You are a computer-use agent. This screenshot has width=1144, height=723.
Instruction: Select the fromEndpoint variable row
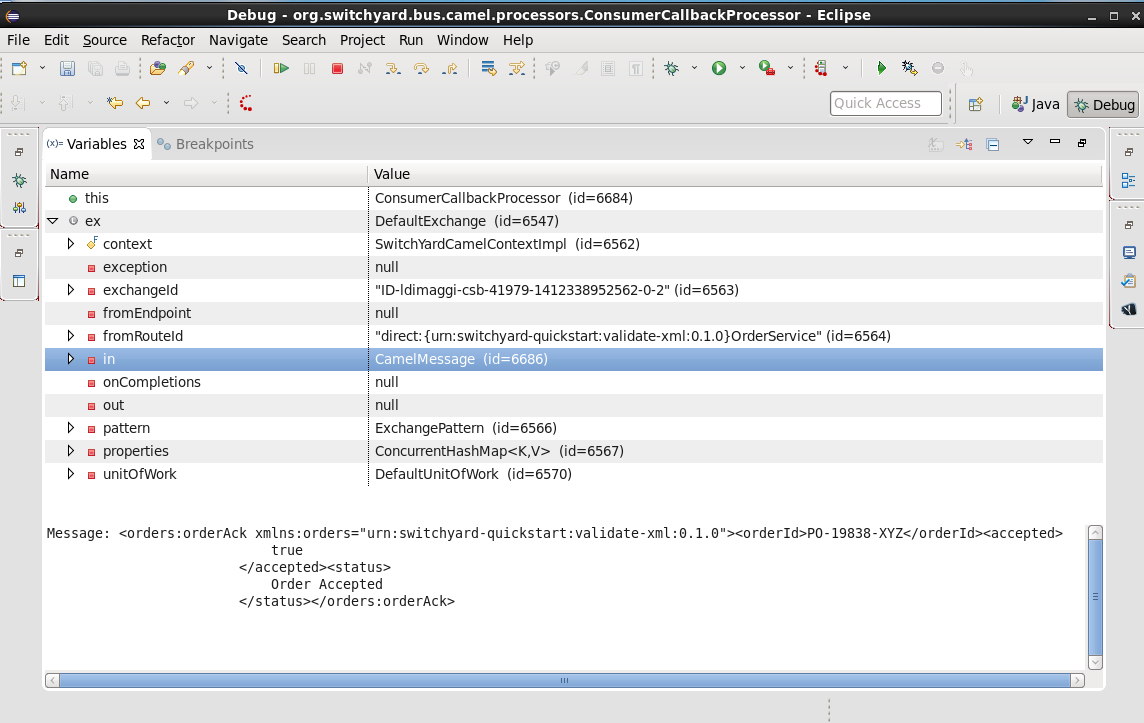click(x=573, y=313)
